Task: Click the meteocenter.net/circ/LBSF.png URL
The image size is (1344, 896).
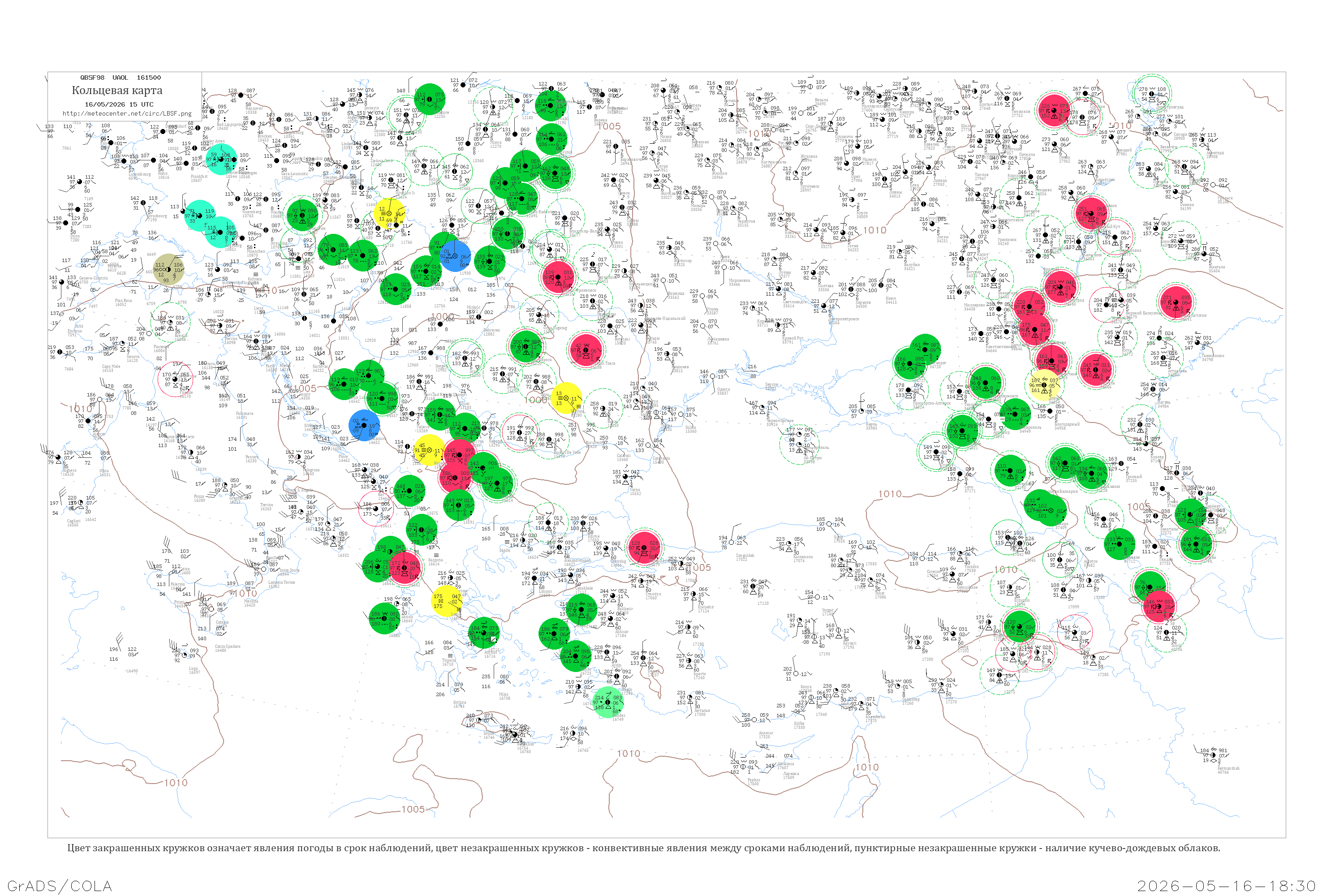Action: 127,114
